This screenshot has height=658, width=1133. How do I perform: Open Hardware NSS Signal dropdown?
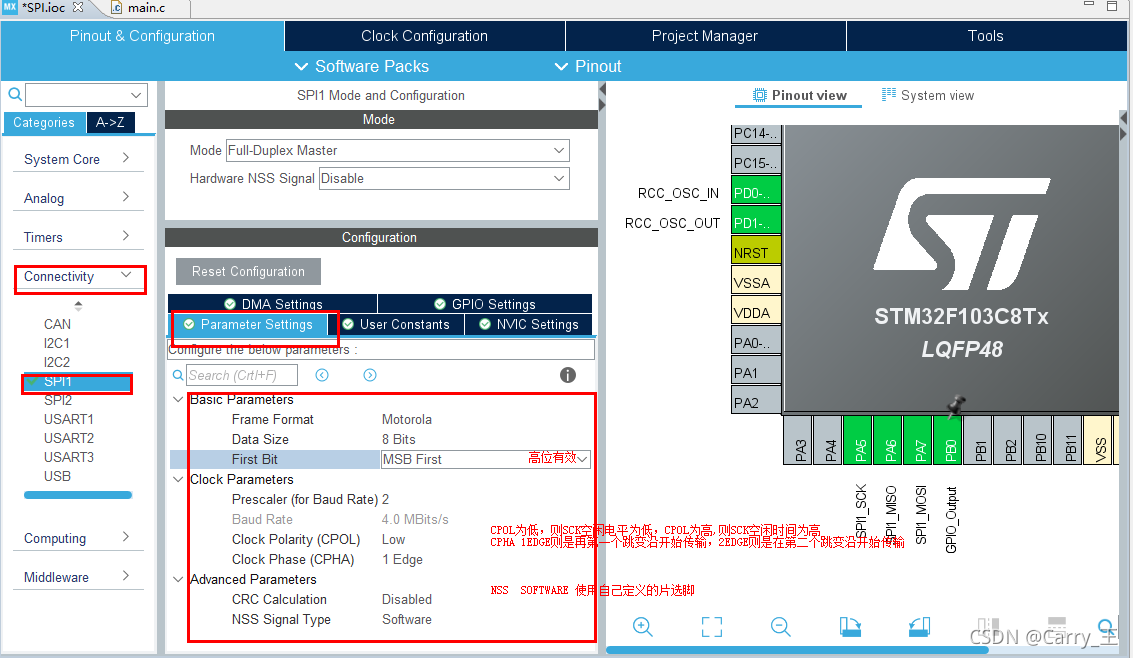(x=444, y=178)
